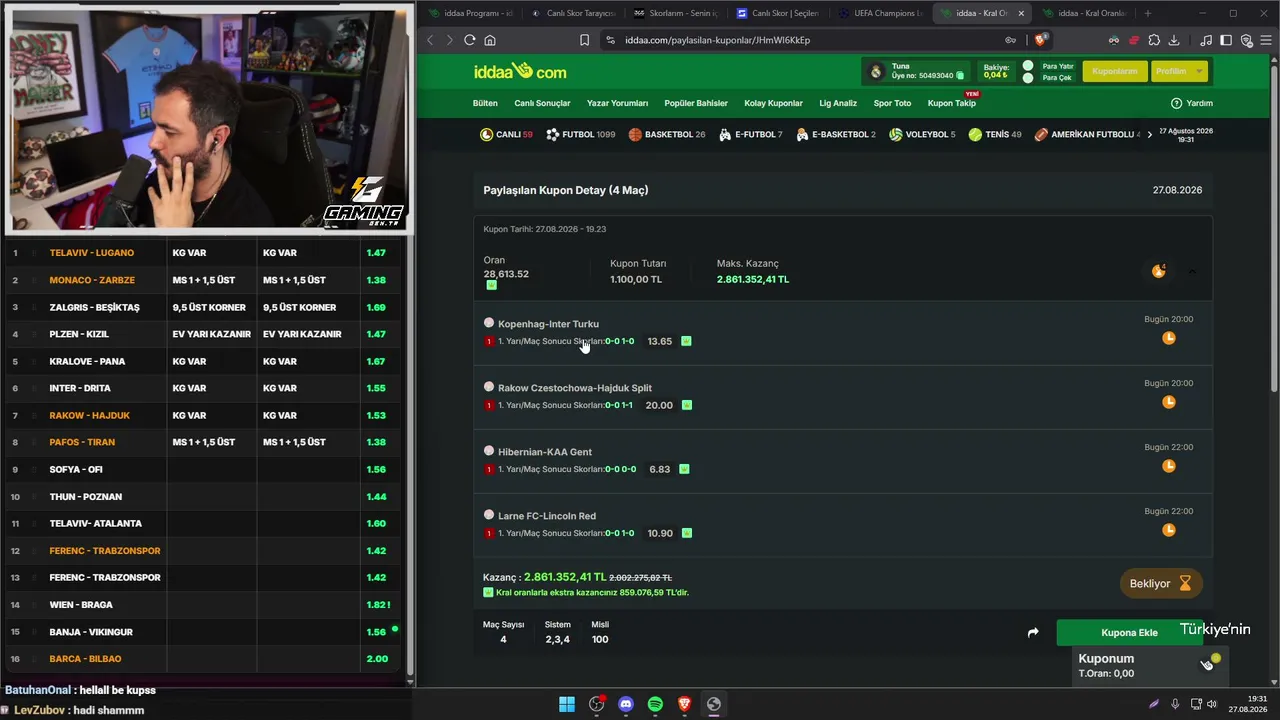Open Brave browser from the taskbar
The height and width of the screenshot is (720, 1280).
684,704
